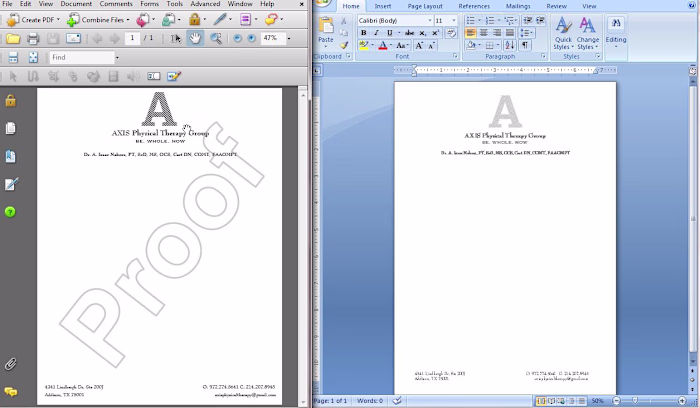
Task: Open the Acrobat zoom percentage dropdown arrow
Action: point(289,38)
